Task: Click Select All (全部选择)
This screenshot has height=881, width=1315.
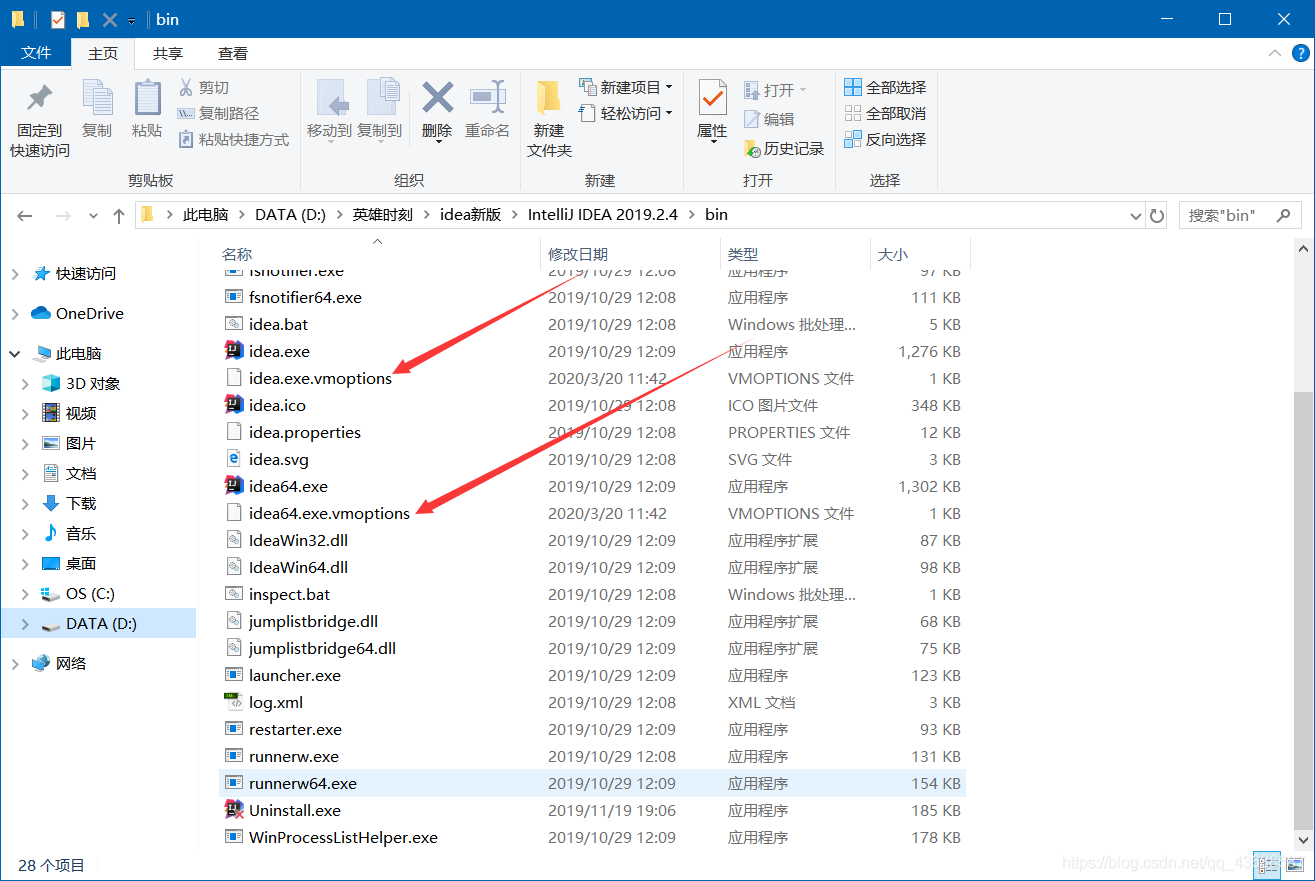Action: (885, 88)
